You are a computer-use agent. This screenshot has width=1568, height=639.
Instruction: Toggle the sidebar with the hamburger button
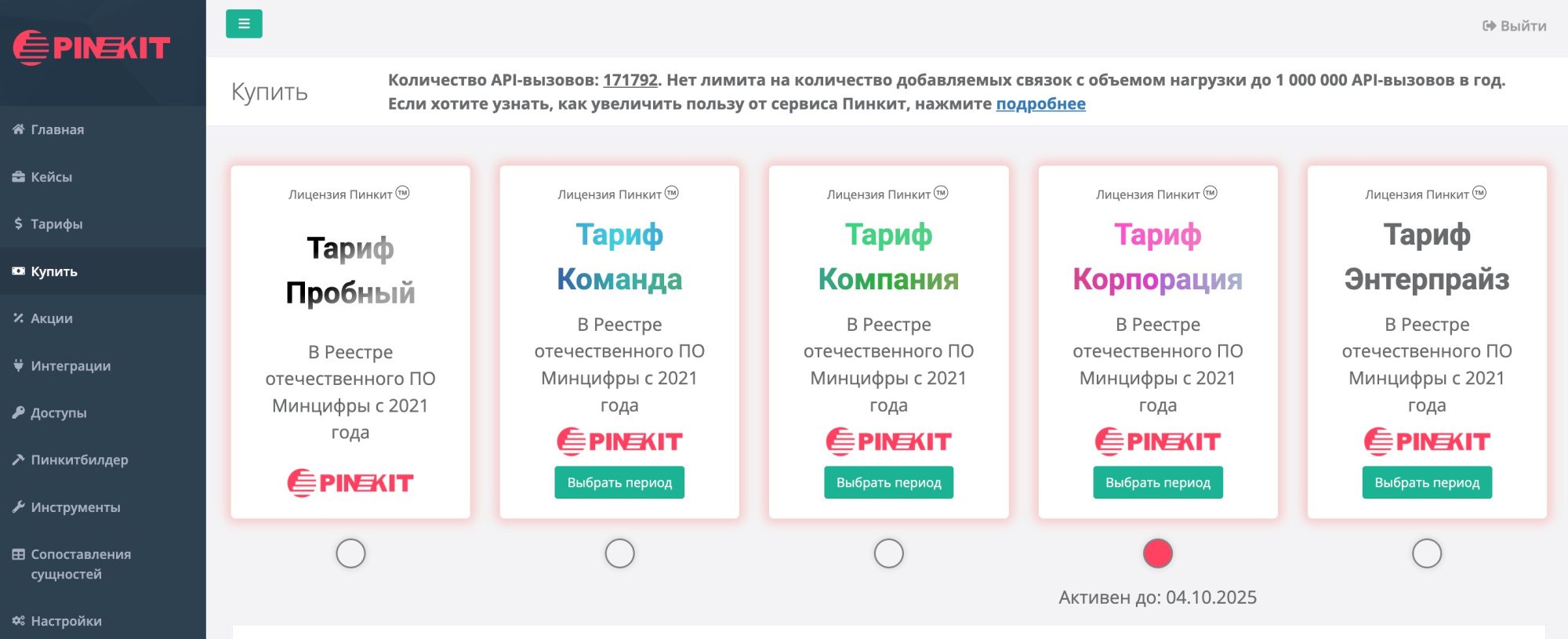point(244,24)
